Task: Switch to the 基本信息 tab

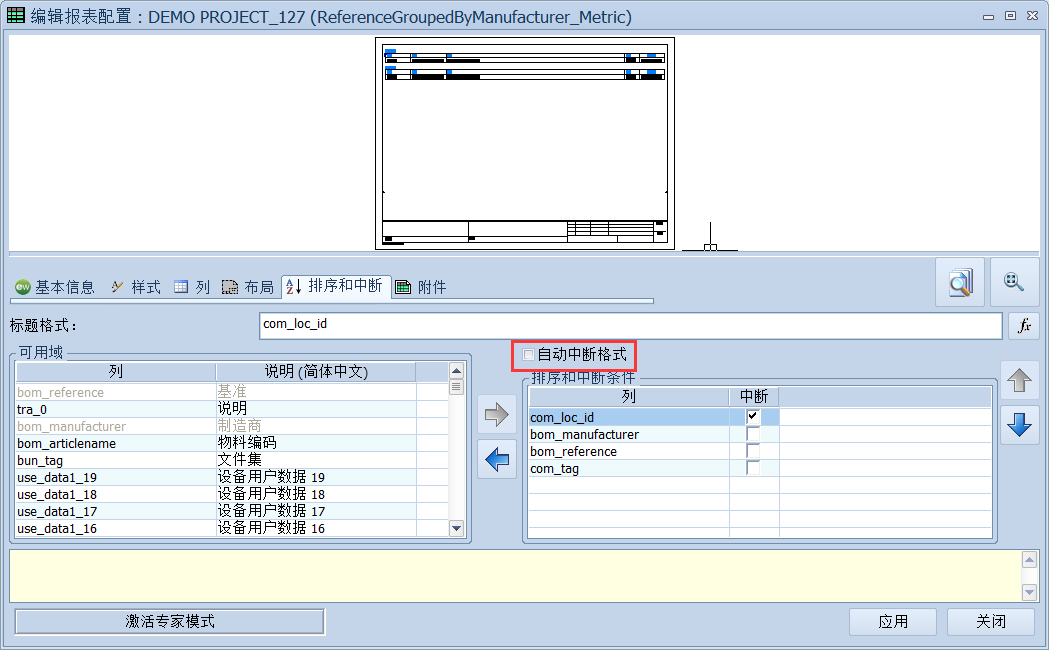Action: (55, 287)
